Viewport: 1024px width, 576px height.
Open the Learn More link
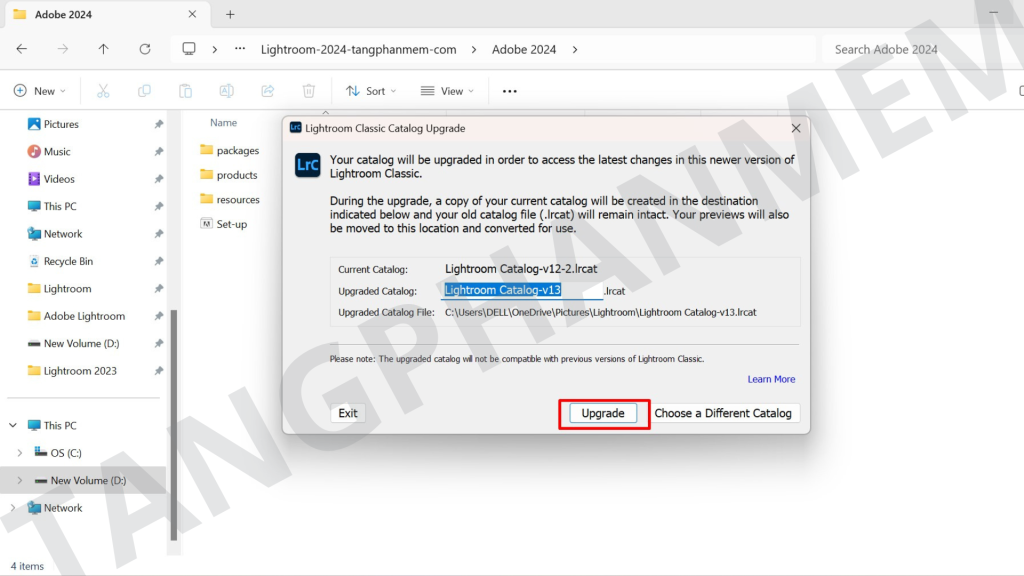coord(771,379)
